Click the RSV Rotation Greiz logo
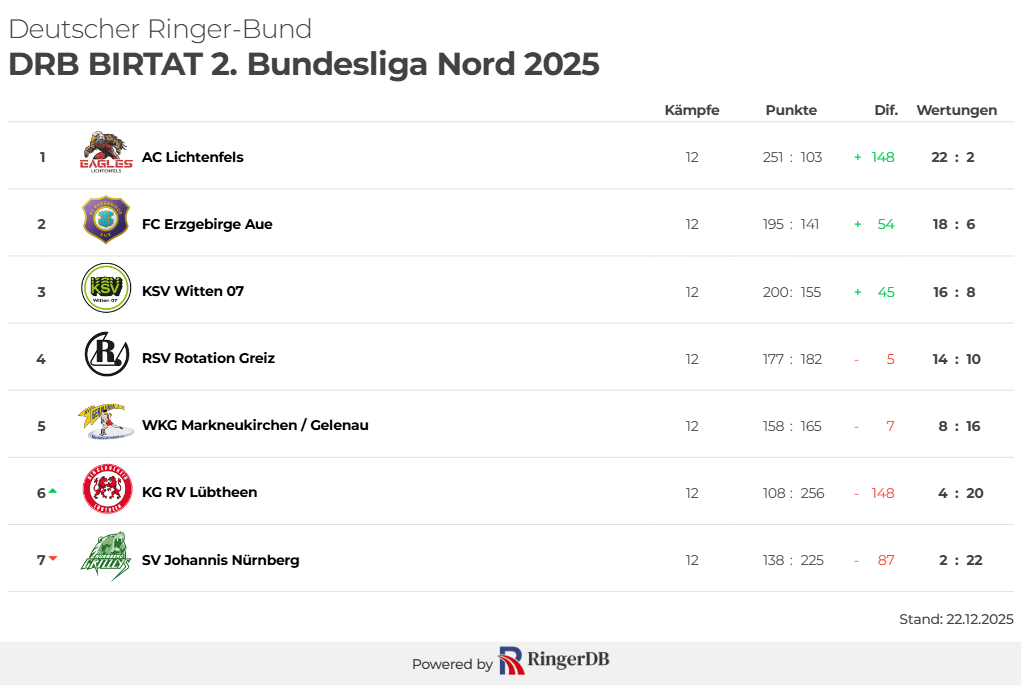Viewport: 1022px width, 686px height. point(106,355)
